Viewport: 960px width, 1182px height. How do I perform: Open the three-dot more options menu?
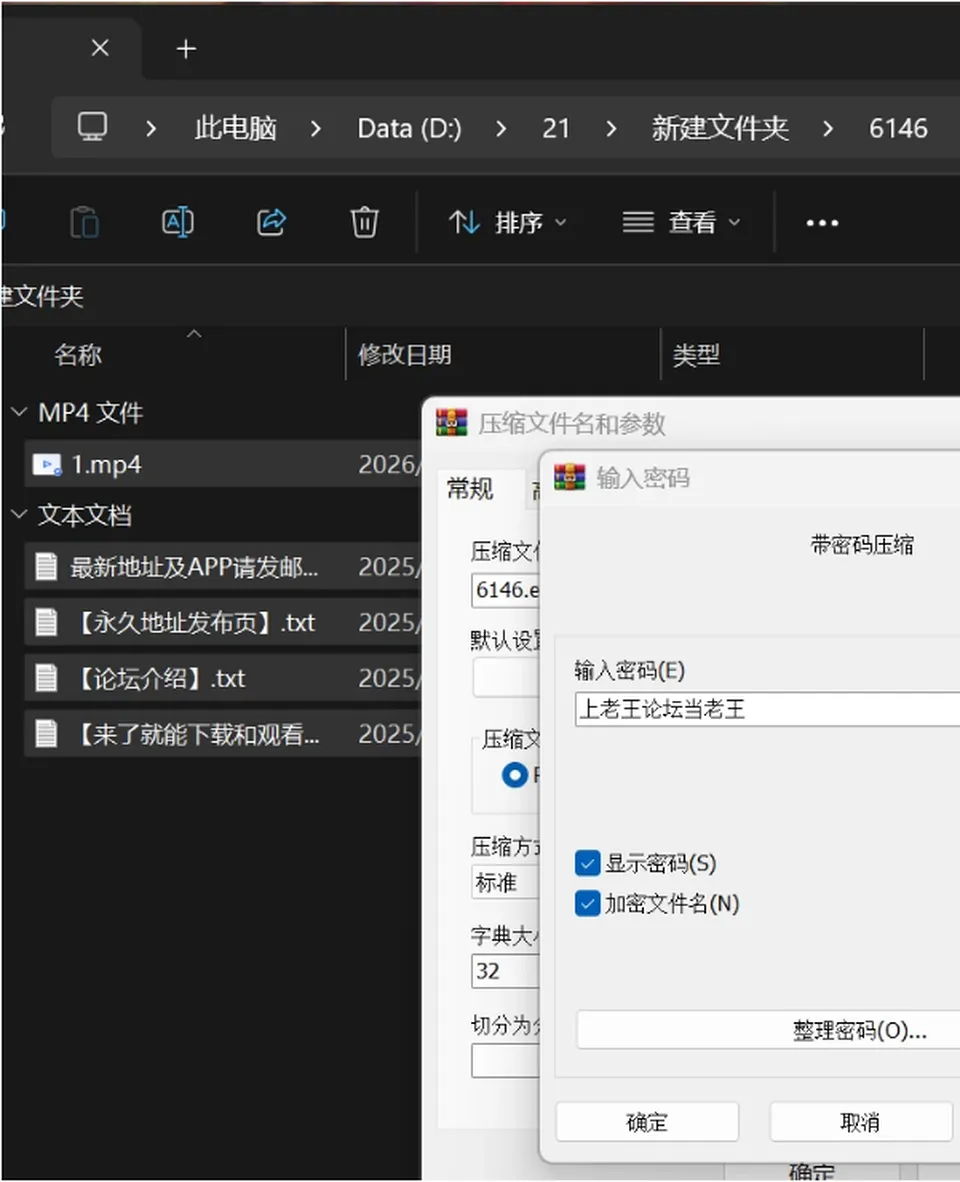(x=822, y=223)
